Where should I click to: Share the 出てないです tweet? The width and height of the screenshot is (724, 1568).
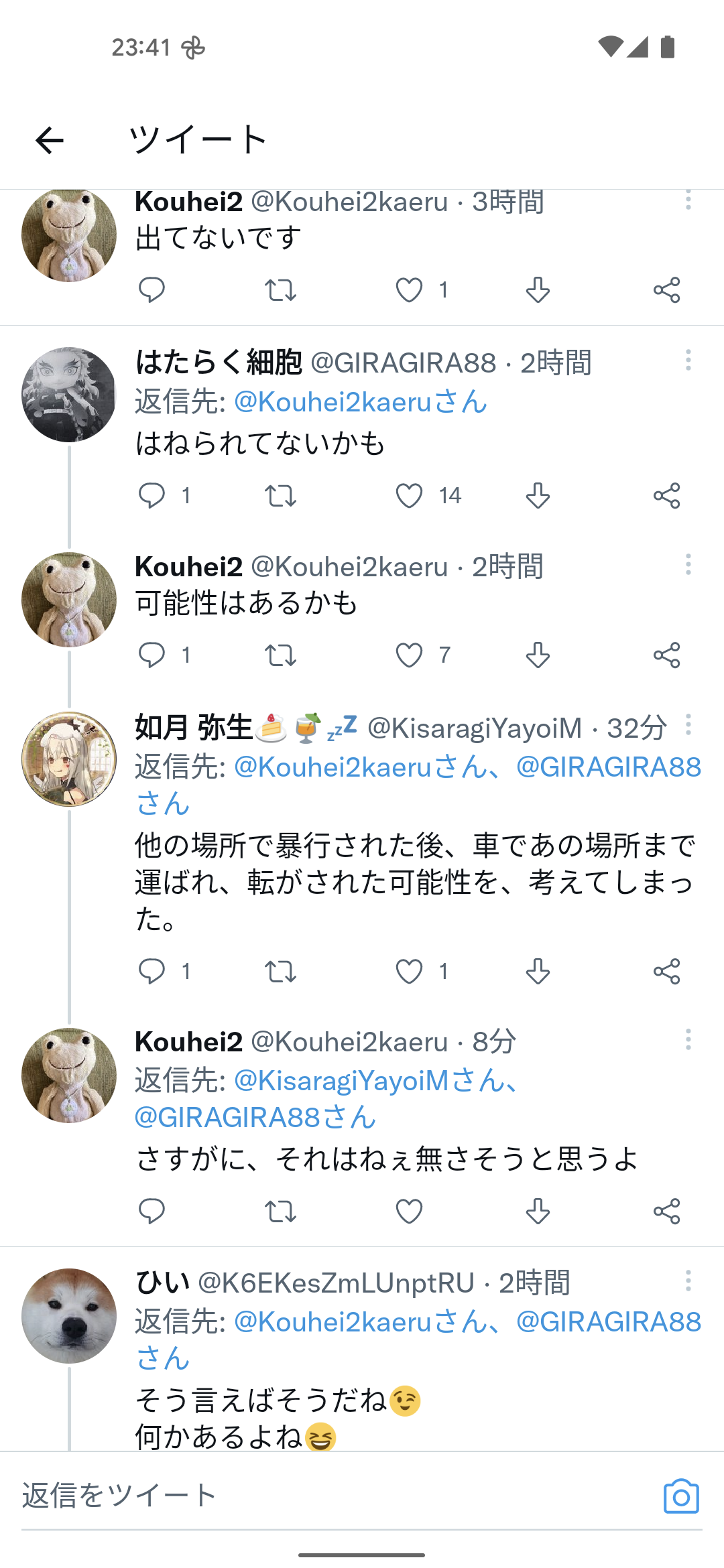[667, 290]
